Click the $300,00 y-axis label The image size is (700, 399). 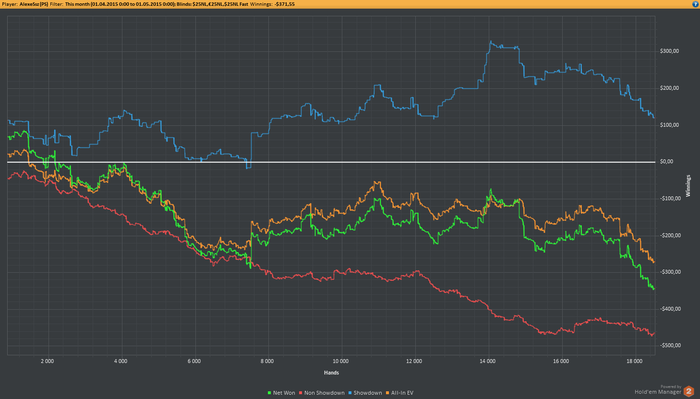(669, 51)
